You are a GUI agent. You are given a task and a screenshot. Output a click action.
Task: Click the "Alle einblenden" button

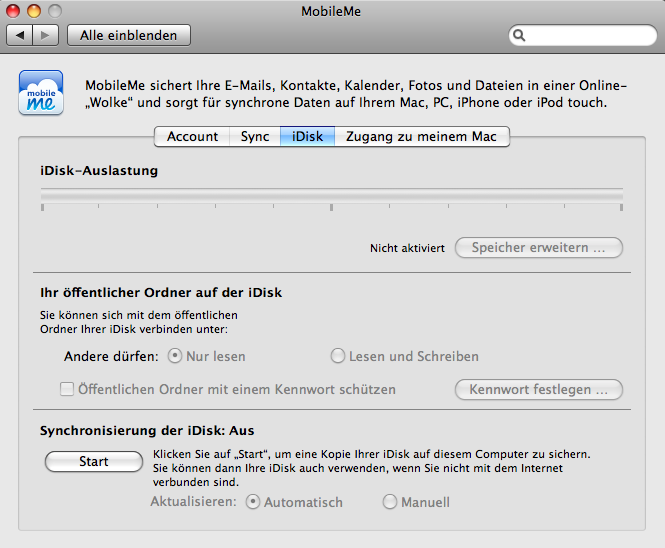129,35
